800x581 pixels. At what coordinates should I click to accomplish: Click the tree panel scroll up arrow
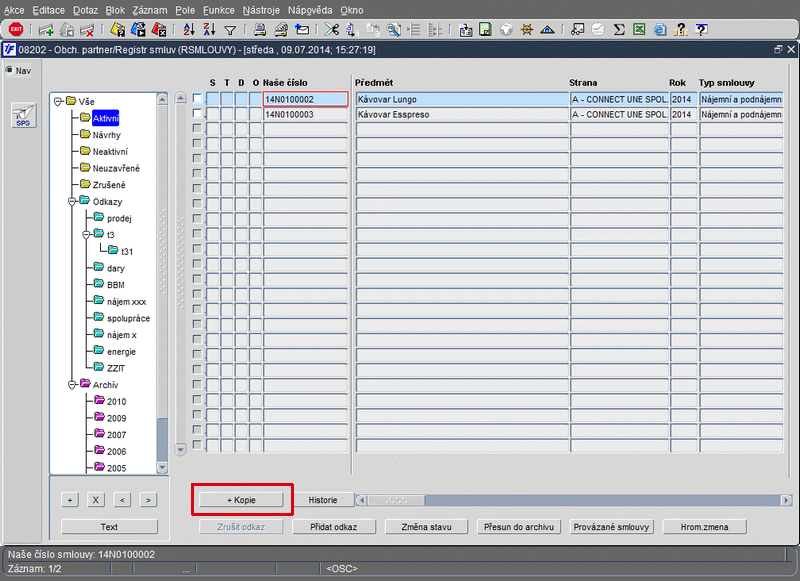click(162, 98)
